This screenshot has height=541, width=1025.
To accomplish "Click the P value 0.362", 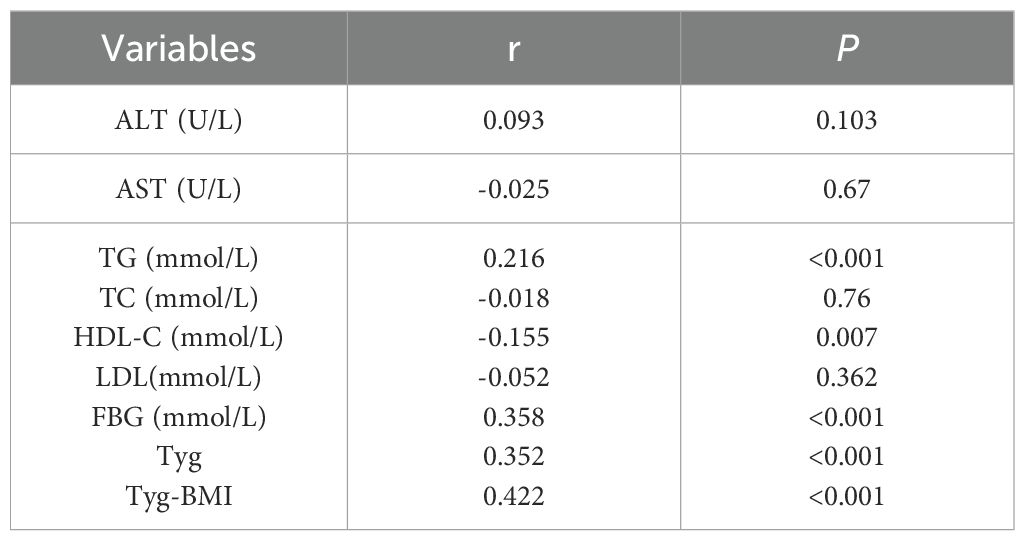I will pyautogui.click(x=847, y=377).
